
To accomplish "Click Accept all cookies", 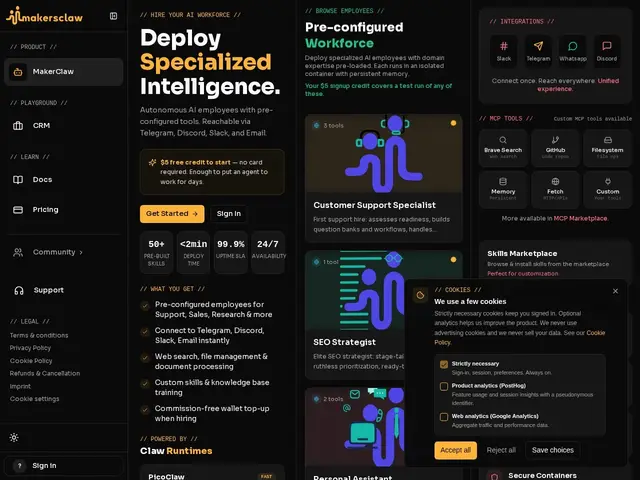I will (x=456, y=450).
